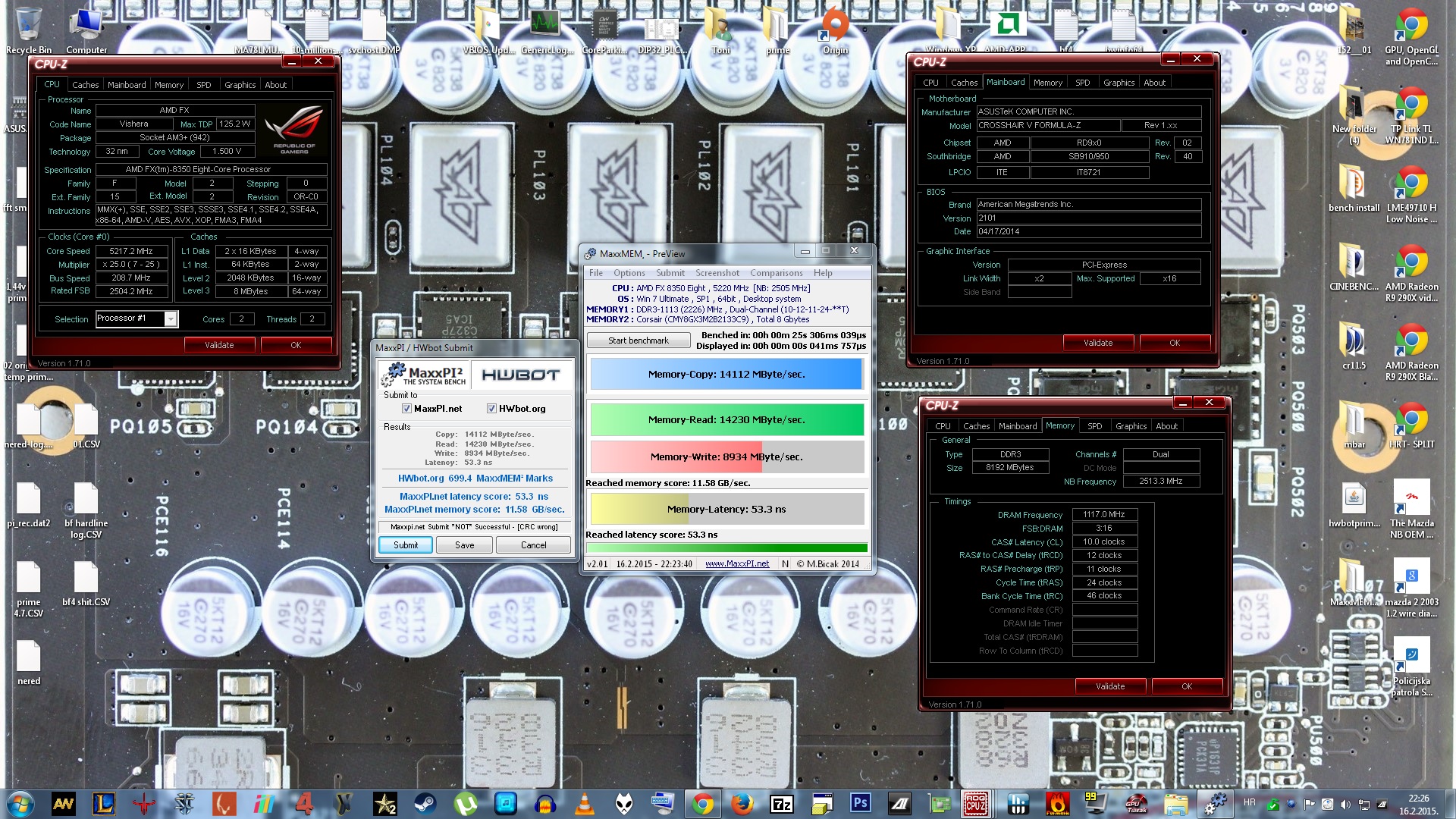Screen dimensions: 1456x819
Task: Click Save in HWbot Submit dialog
Action: click(465, 545)
